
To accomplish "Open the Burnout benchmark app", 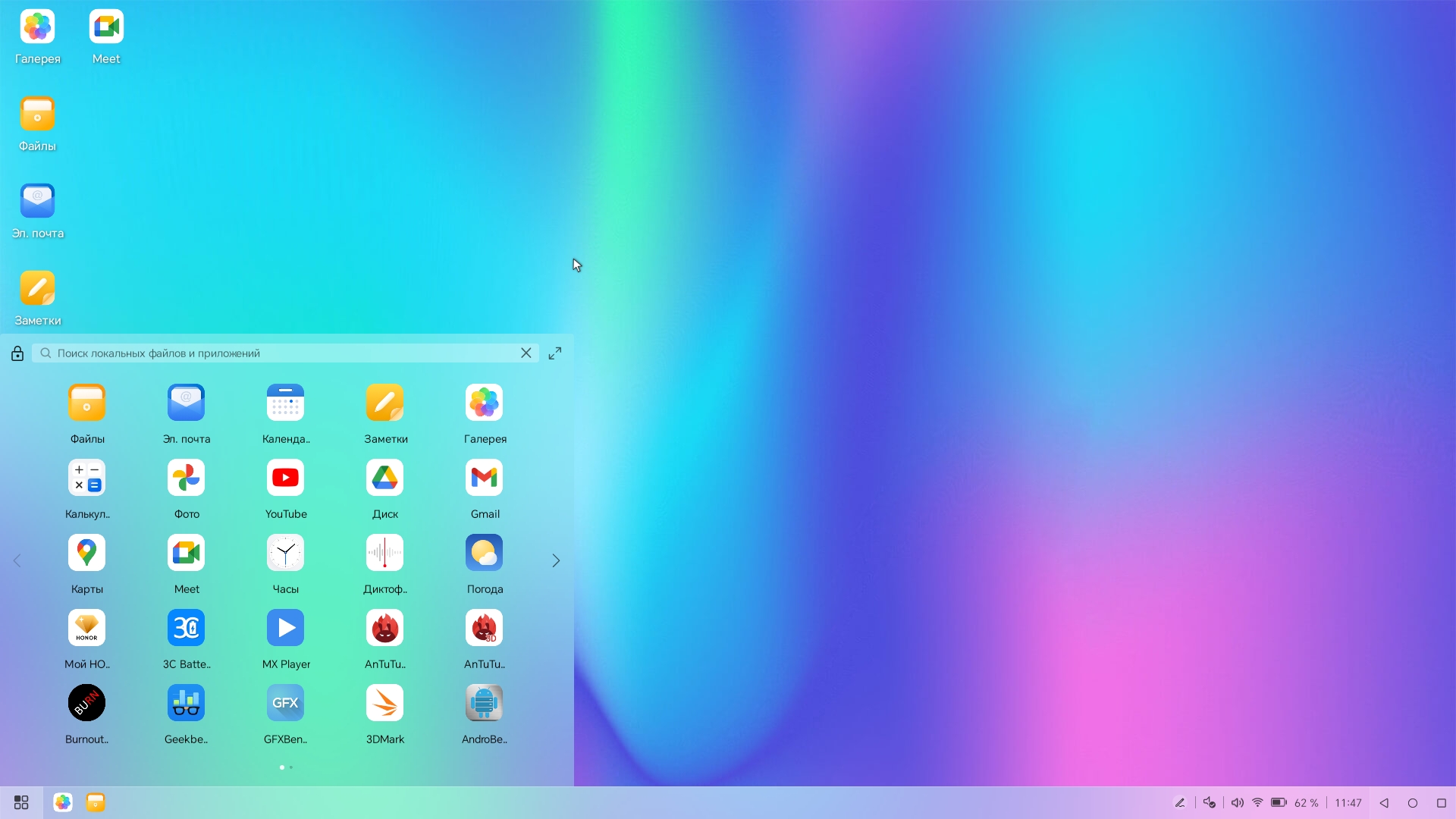I will [x=86, y=703].
